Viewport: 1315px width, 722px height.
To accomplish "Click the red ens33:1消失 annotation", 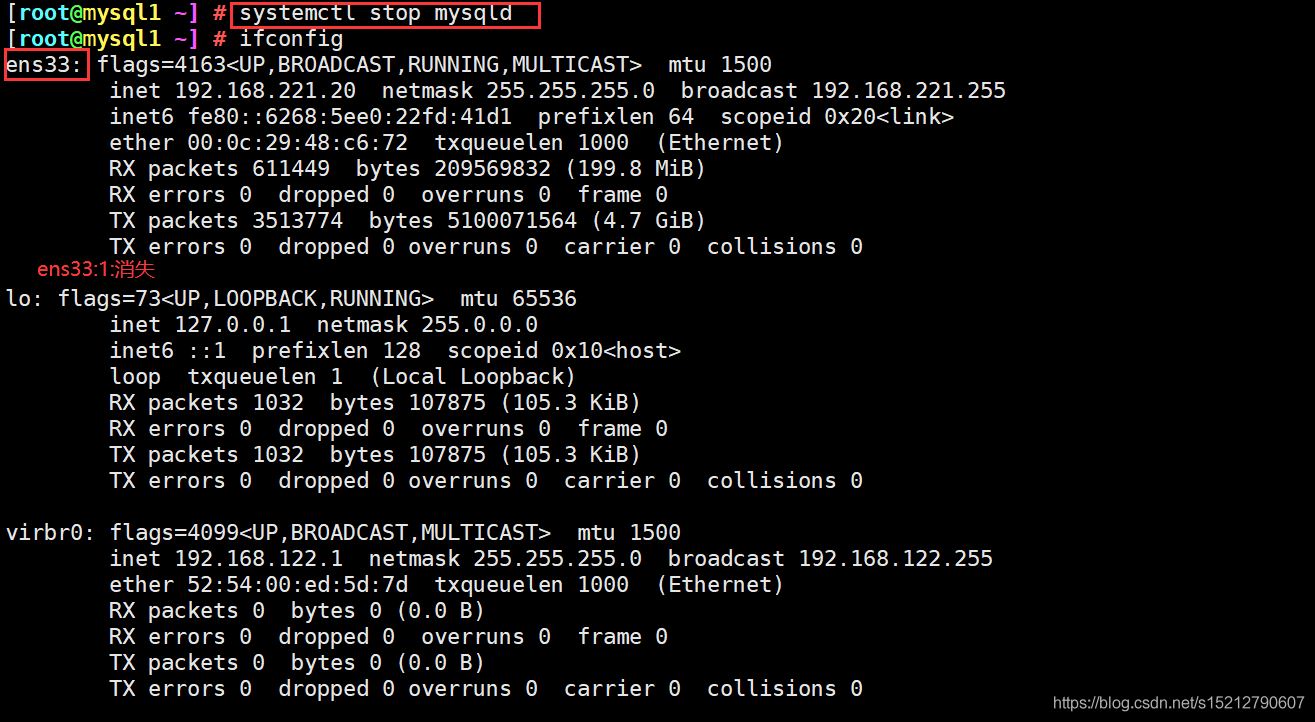I will coord(96,270).
